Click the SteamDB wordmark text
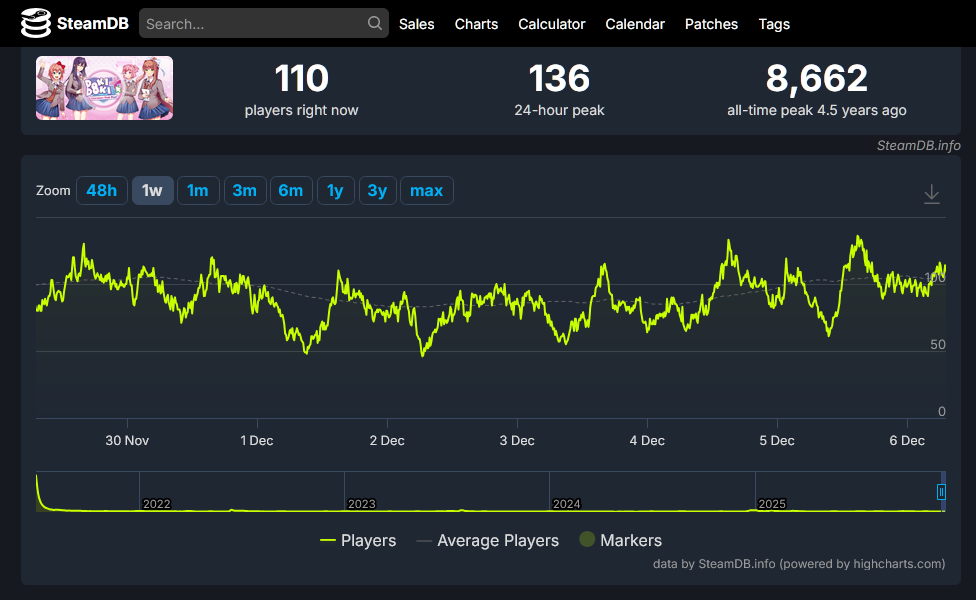 [x=93, y=24]
